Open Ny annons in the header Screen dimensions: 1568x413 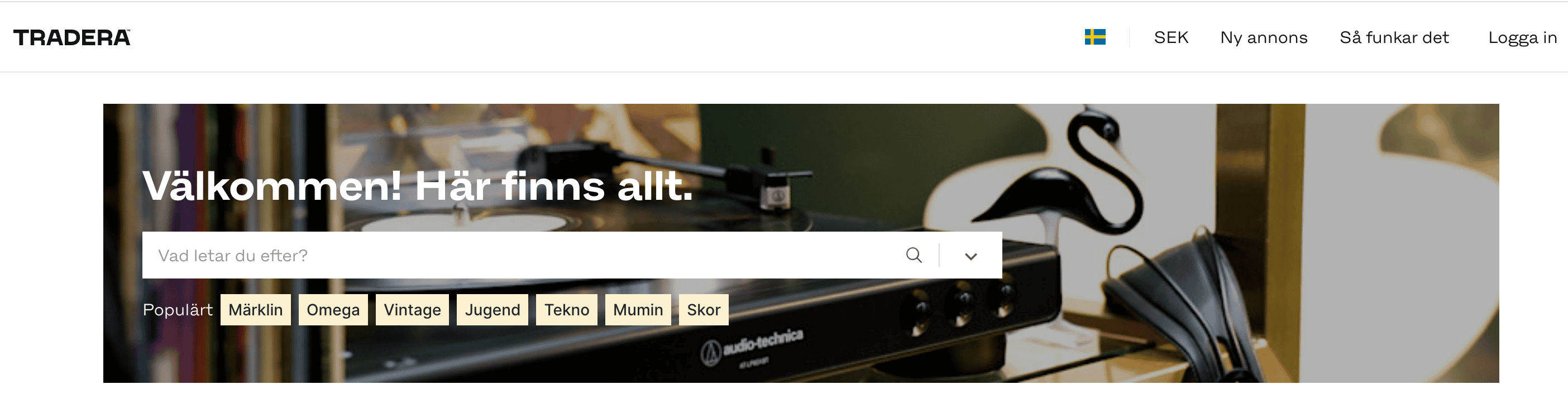[x=1264, y=38]
